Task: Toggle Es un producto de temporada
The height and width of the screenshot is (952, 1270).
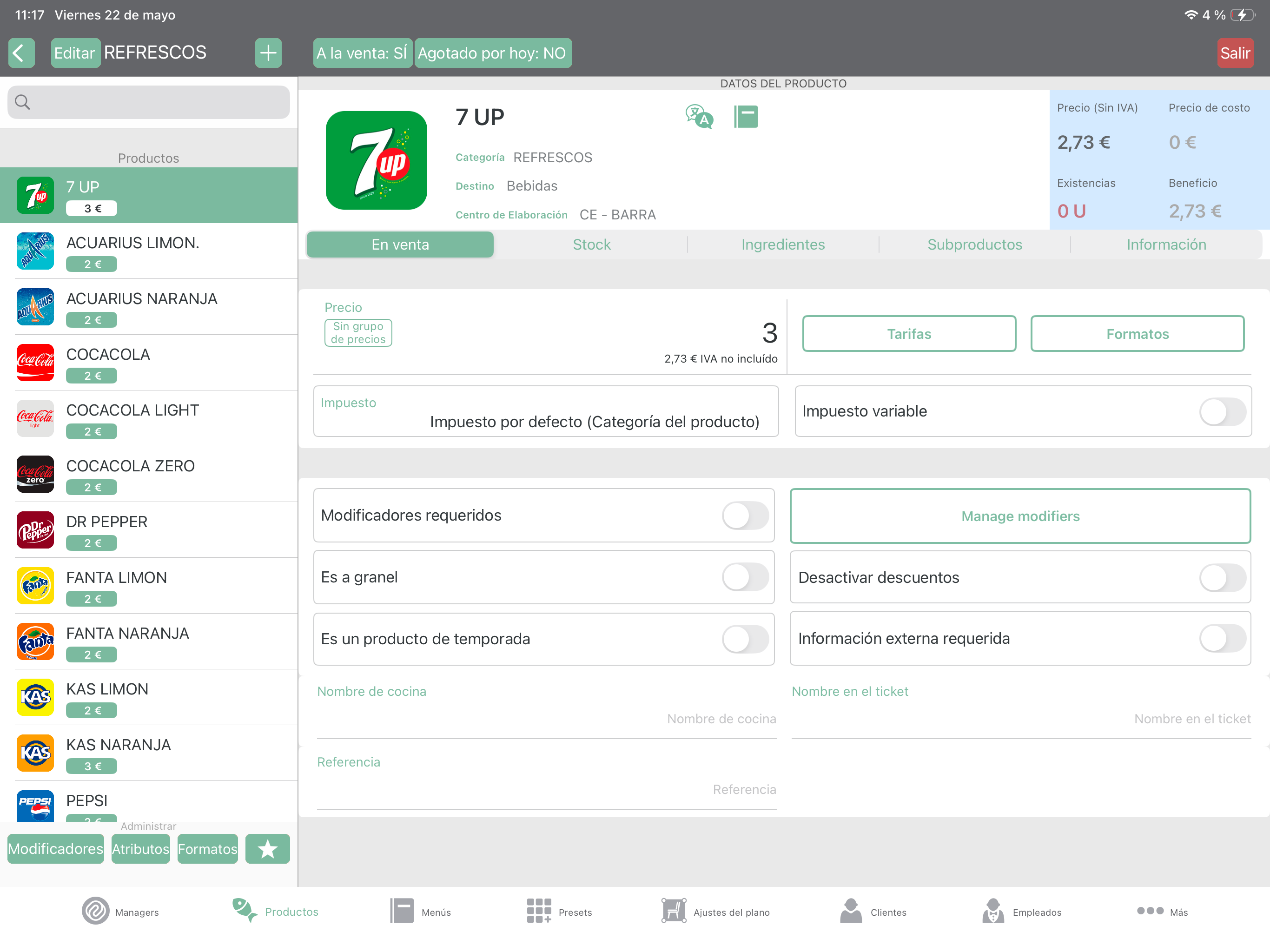Action: click(x=745, y=639)
